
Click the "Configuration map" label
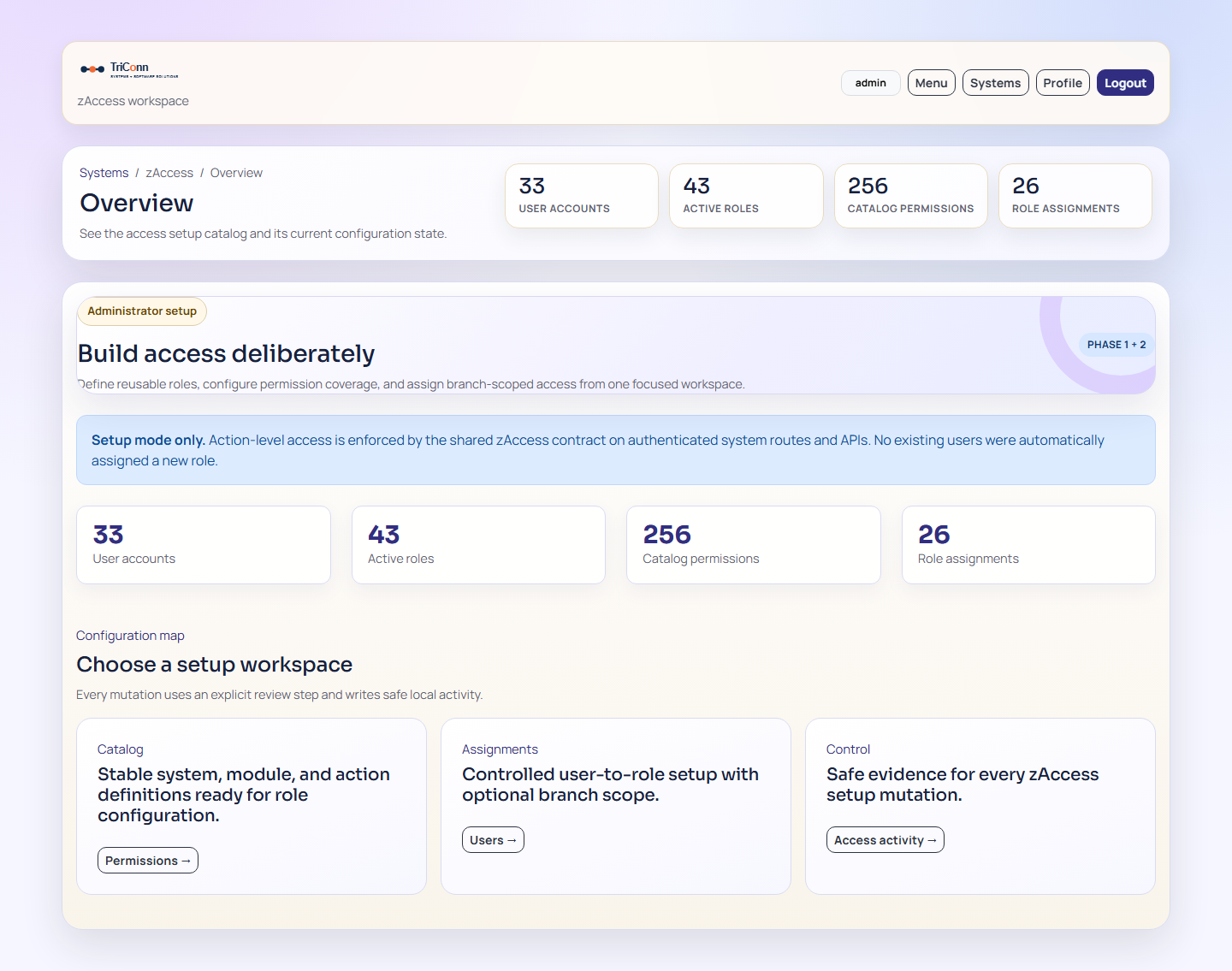[130, 636]
